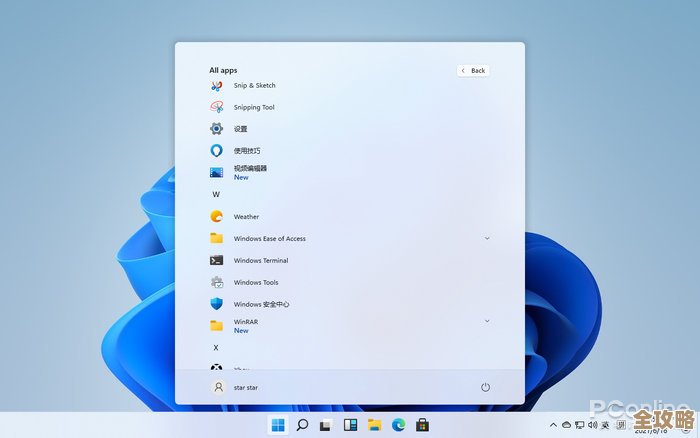Click the Start button on the taskbar
700x438 pixels.
click(278, 425)
